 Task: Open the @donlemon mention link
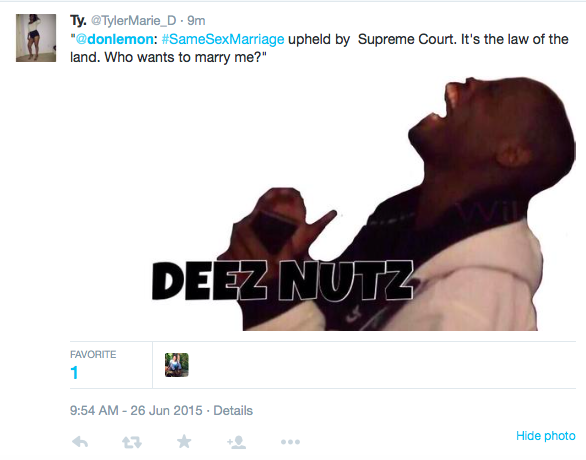pyautogui.click(x=114, y=39)
